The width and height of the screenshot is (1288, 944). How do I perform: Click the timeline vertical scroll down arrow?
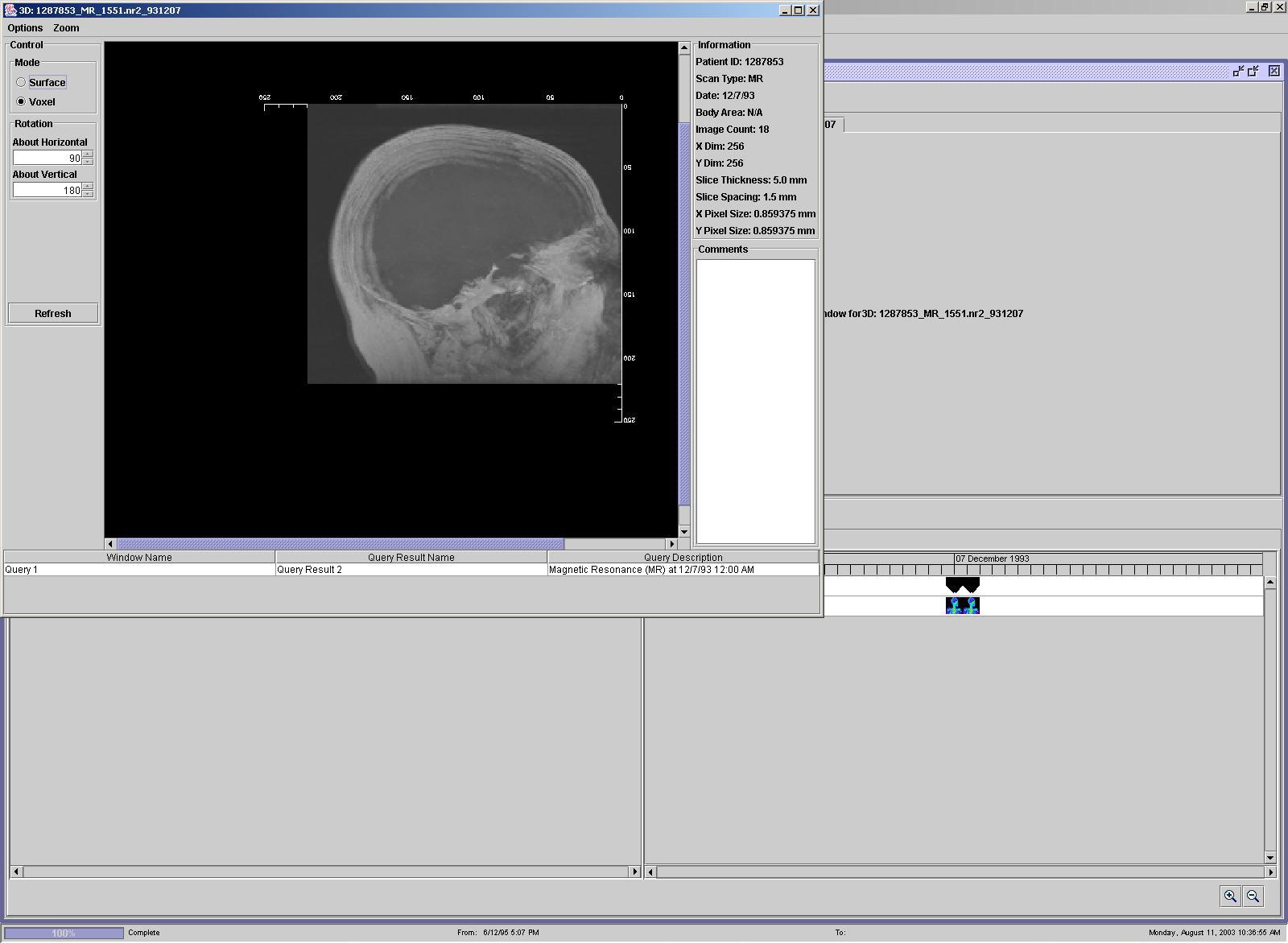(1270, 857)
